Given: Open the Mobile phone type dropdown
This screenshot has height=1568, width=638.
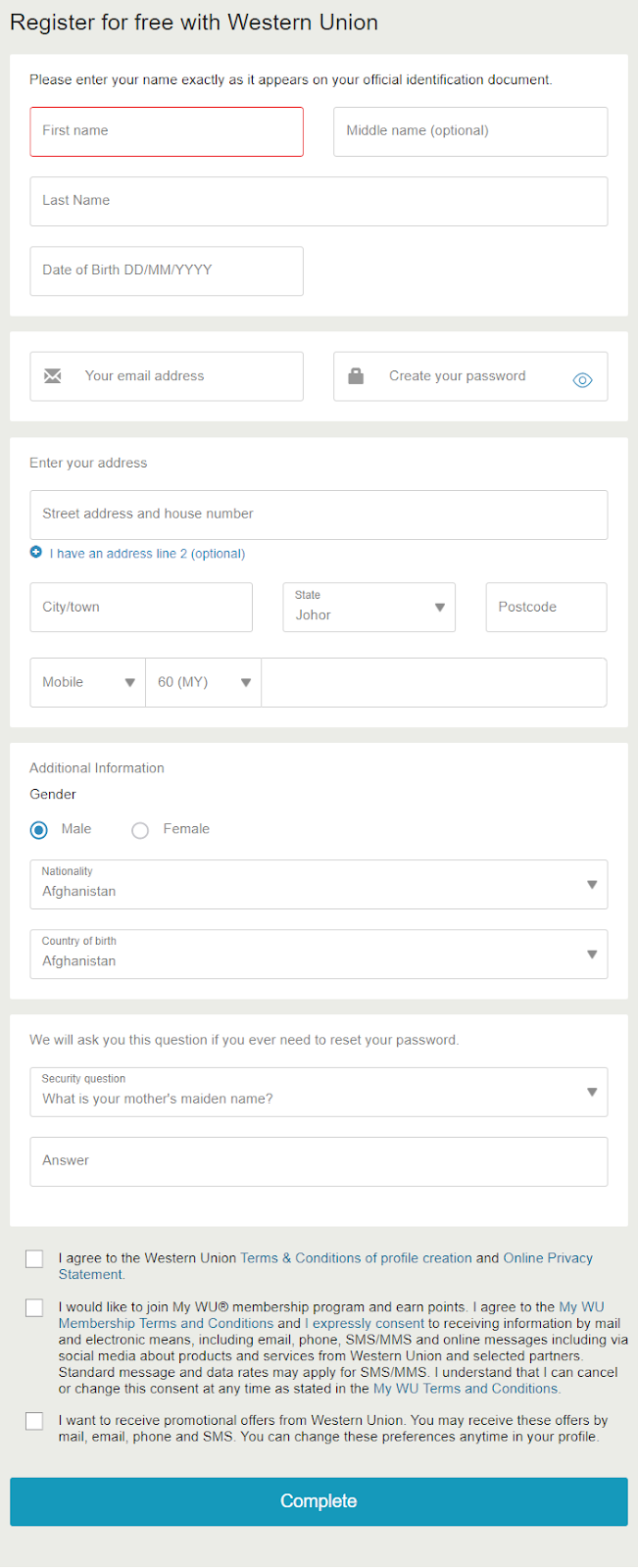Looking at the screenshot, I should tap(88, 682).
